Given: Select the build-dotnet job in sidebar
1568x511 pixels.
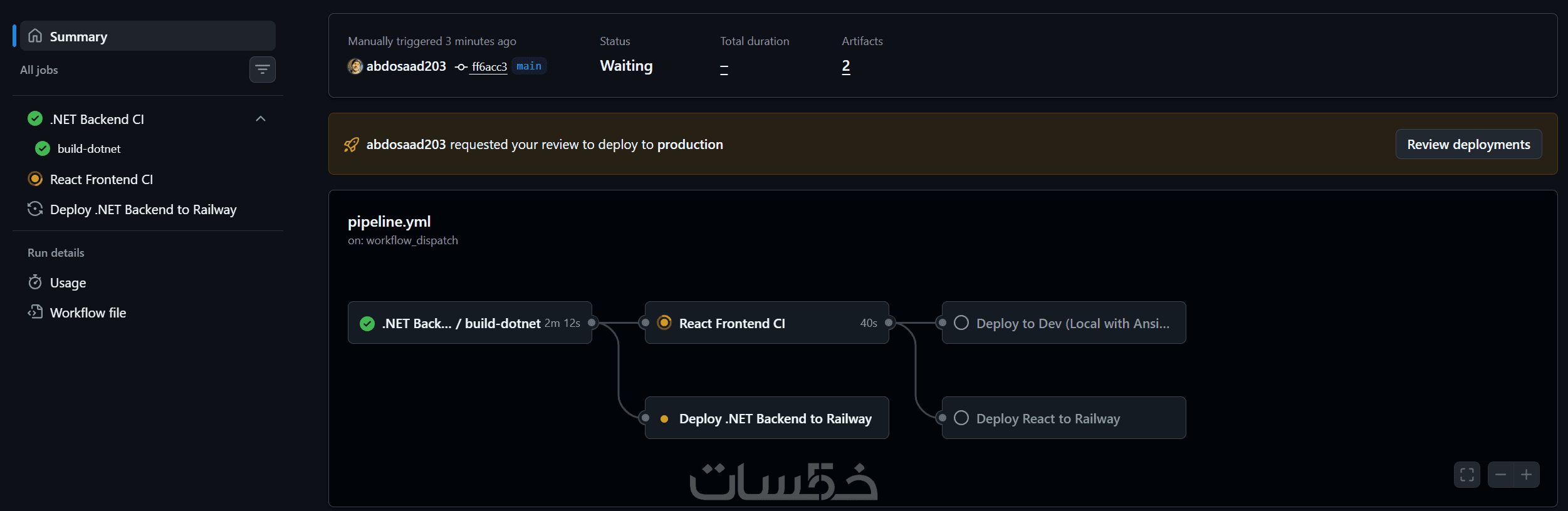Looking at the screenshot, I should [x=89, y=149].
